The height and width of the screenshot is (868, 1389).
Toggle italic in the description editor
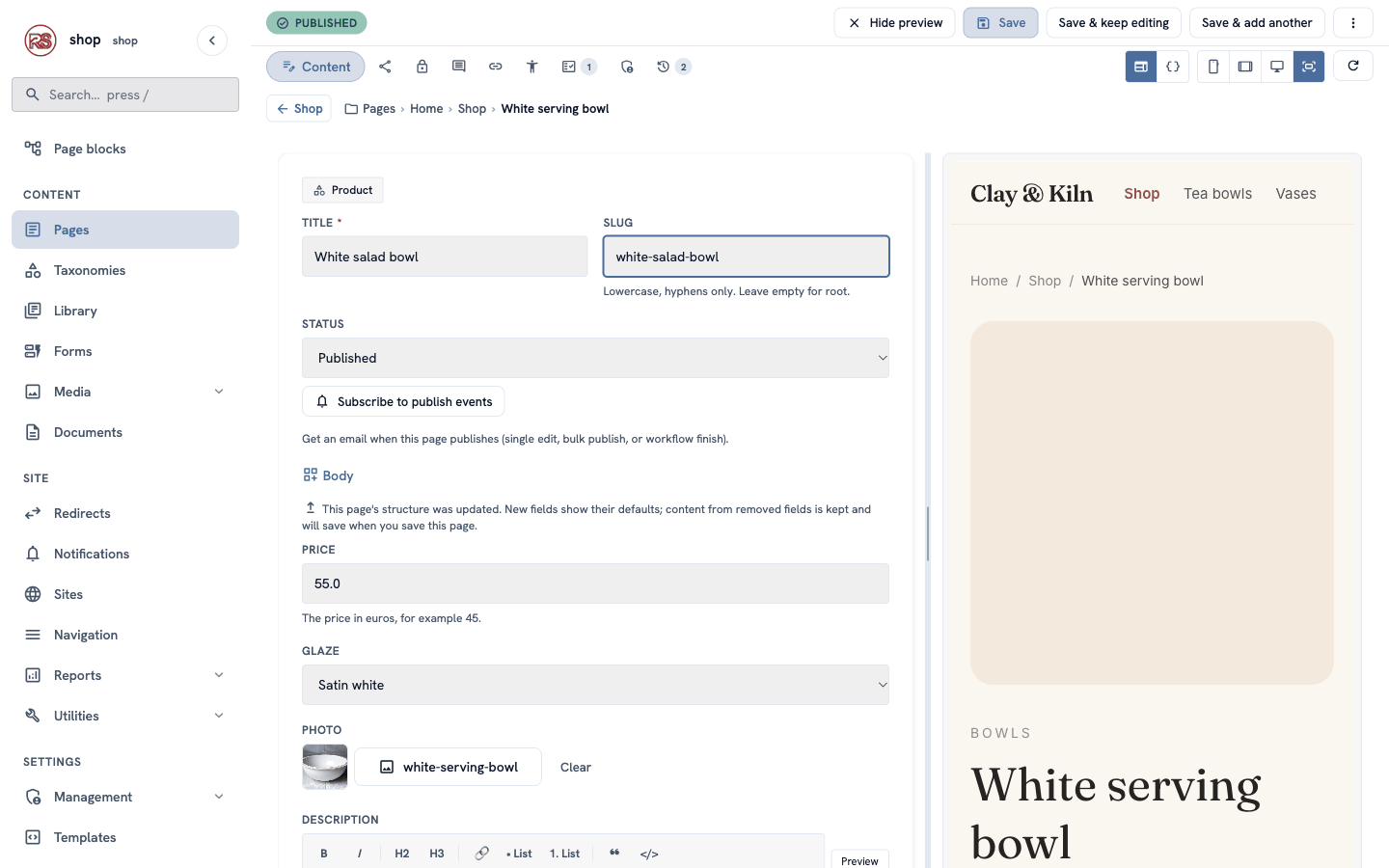(x=360, y=854)
